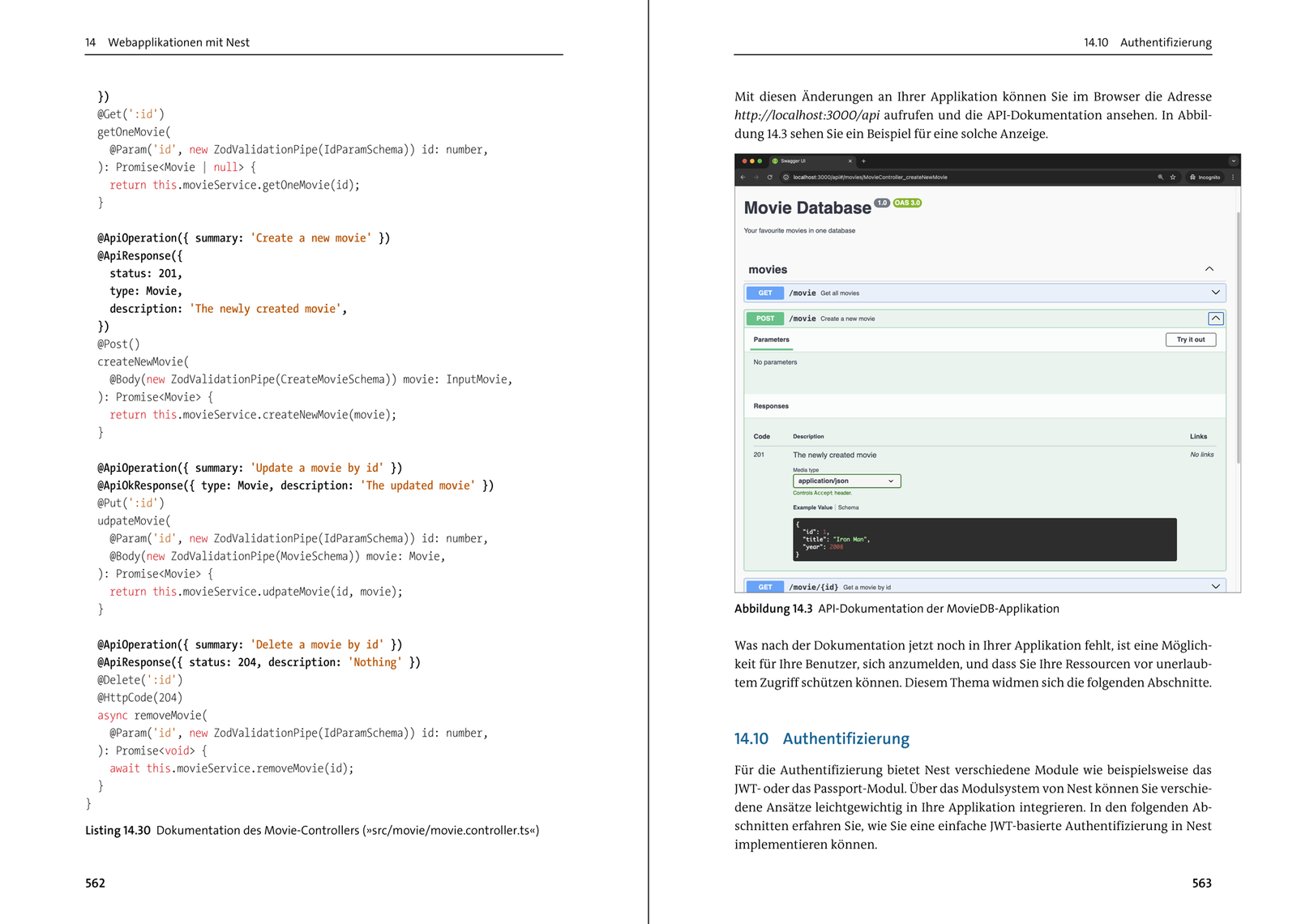Viewport: 1297px width, 924px height.
Task: Click the zoom magnifier icon in address bar
Action: tap(1160, 177)
